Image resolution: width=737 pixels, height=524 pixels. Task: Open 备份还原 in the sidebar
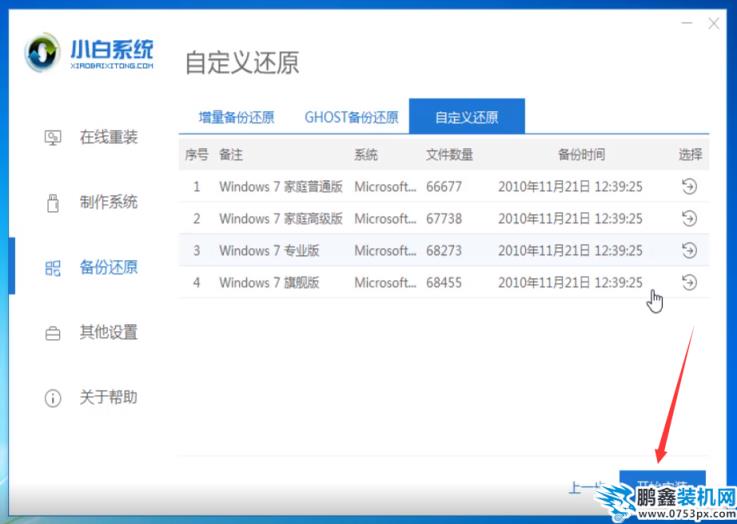109,267
